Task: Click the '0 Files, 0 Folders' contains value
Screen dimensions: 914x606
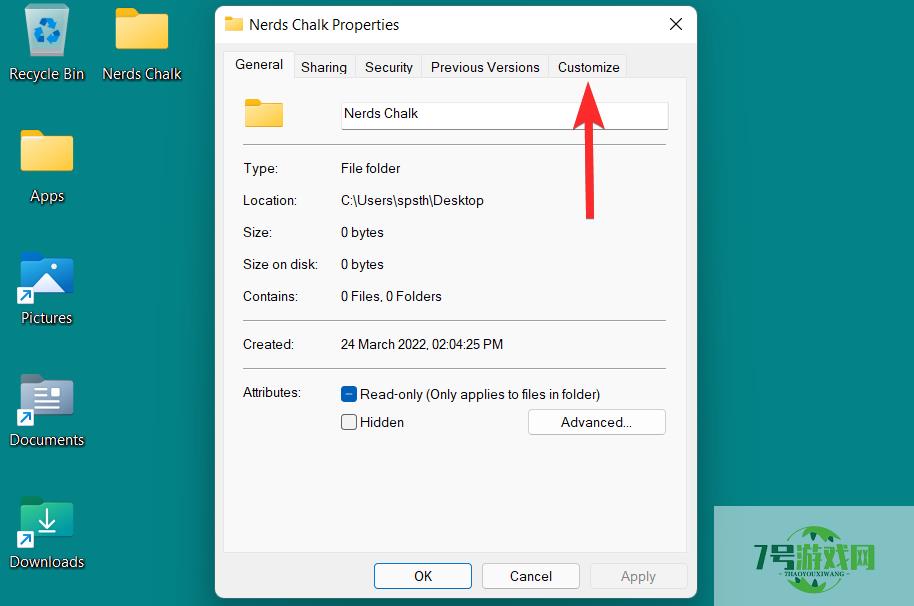Action: pos(391,297)
